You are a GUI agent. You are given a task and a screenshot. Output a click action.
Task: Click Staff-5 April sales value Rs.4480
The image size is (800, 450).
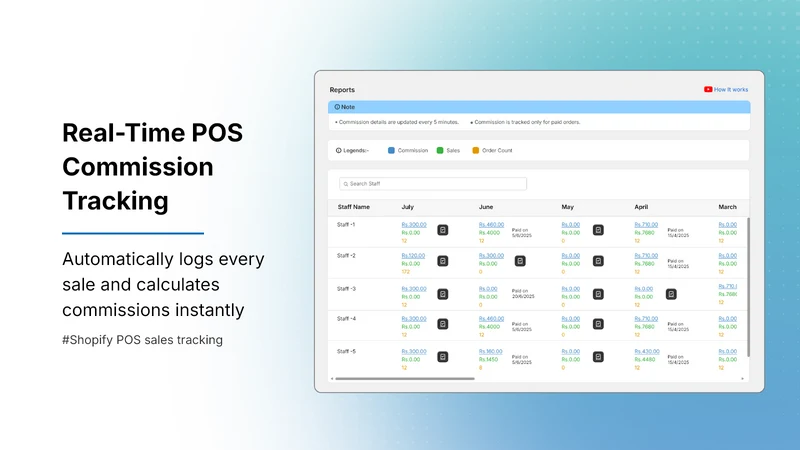pos(644,360)
